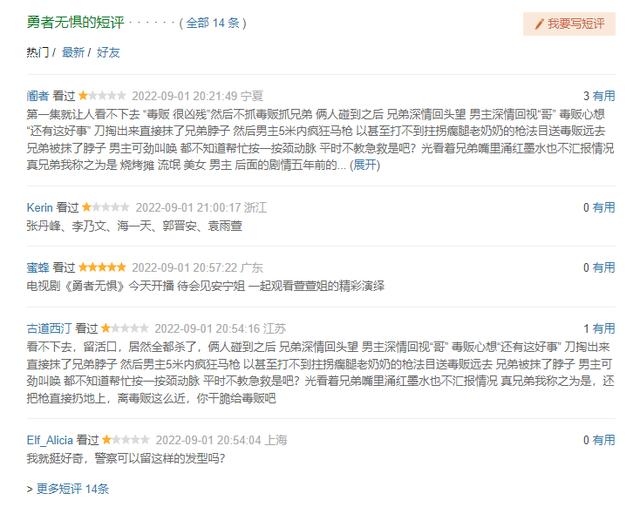Mark Kerin's review as 有用
Image resolution: width=640 pixels, height=507 pixels.
(x=604, y=207)
